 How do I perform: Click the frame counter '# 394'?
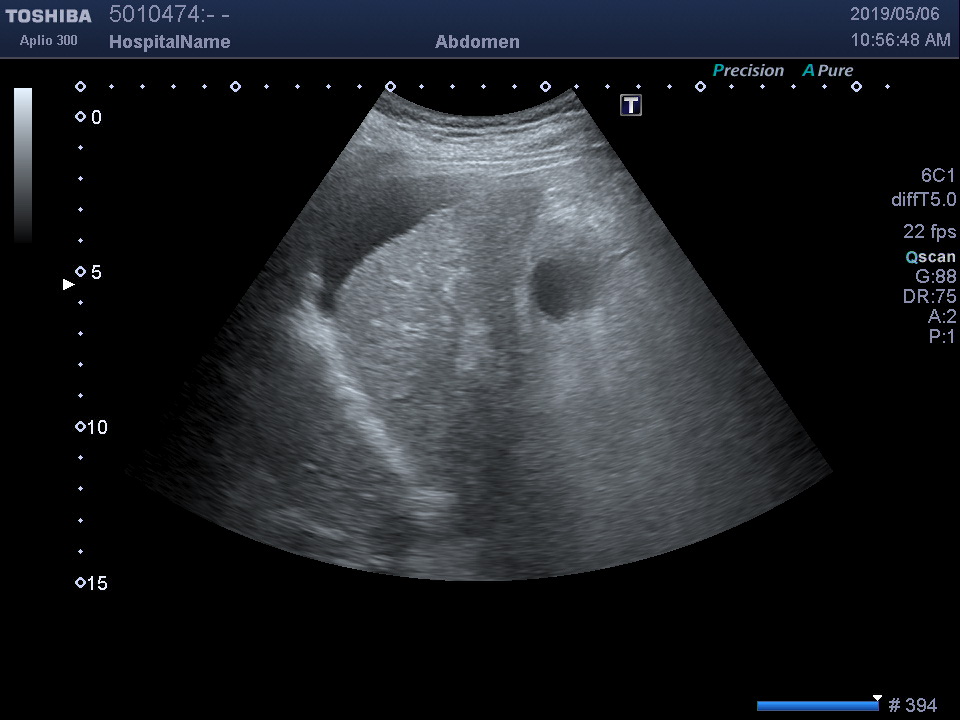click(912, 705)
